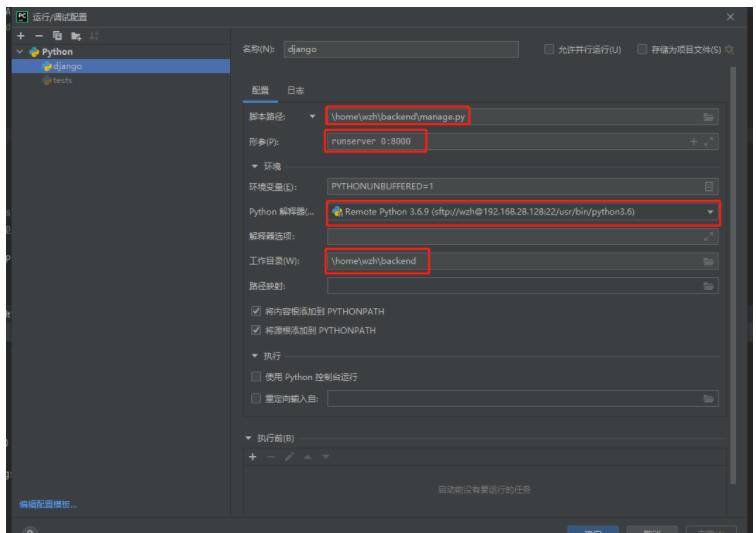This screenshot has height=533, width=756.
Task: Click the interpreter options field
Action: point(523,236)
